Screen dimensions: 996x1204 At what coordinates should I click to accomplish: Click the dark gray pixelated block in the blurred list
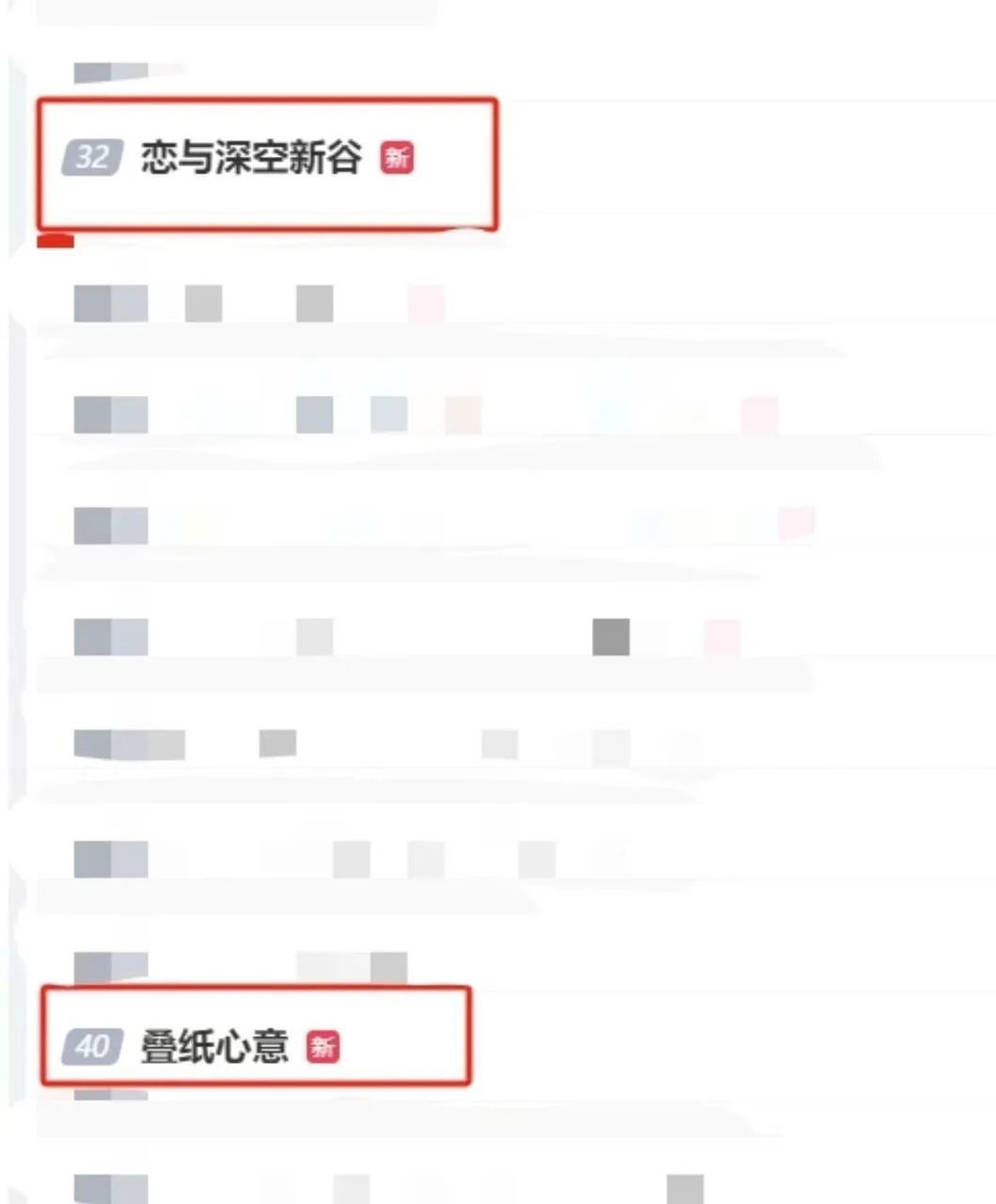click(x=611, y=637)
